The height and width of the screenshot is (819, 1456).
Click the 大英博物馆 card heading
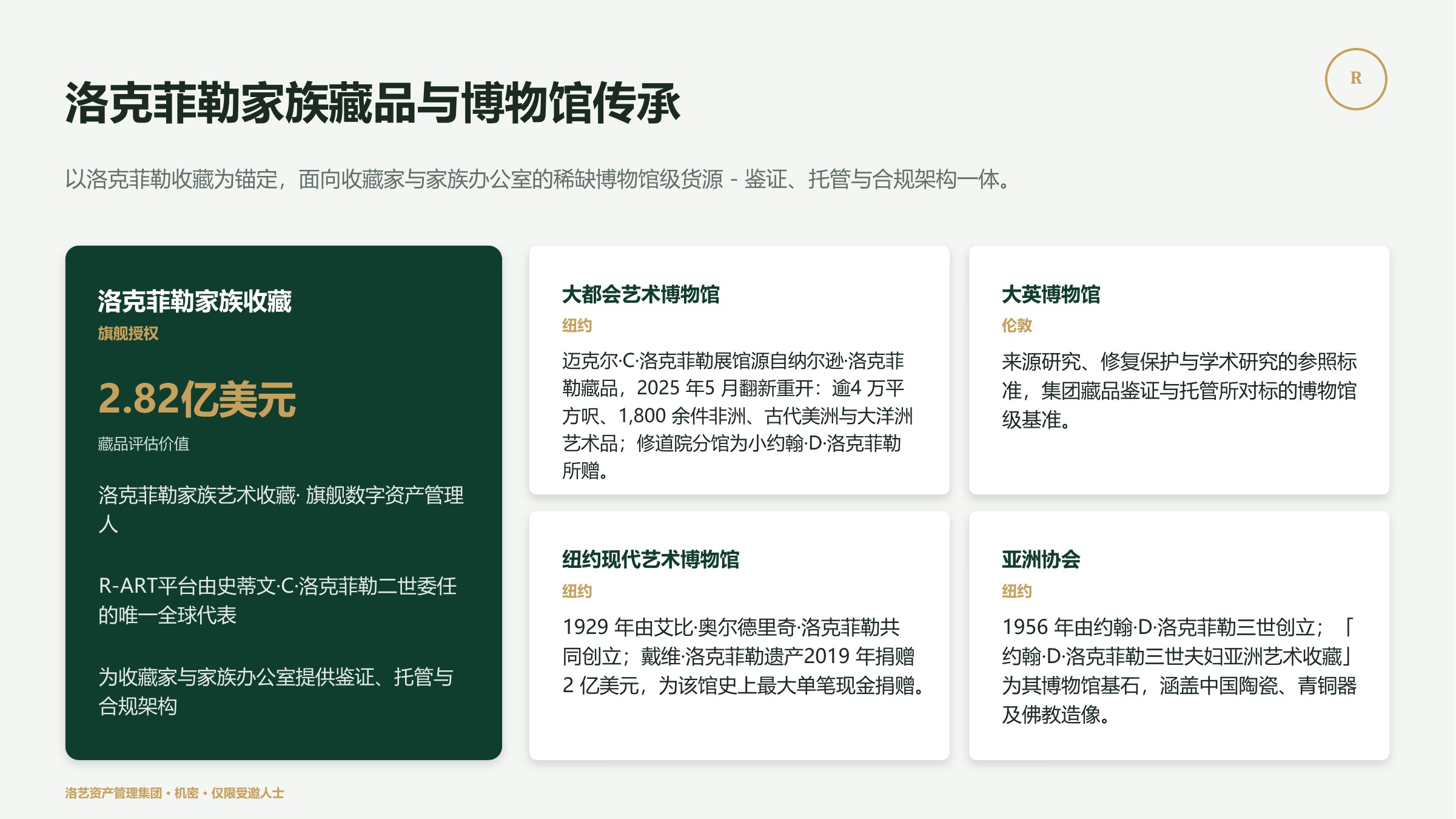pyautogui.click(x=1051, y=294)
